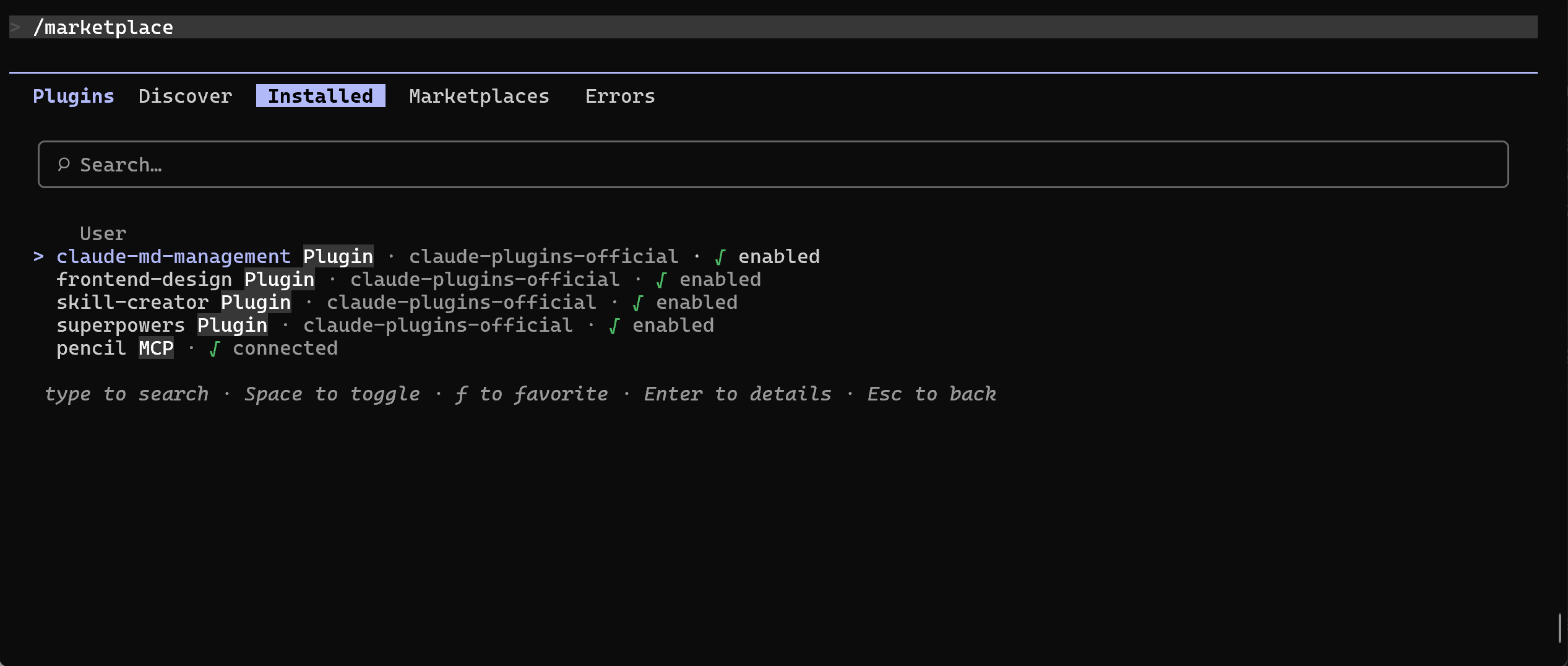This screenshot has width=1568, height=666.
Task: Click the green checkmark on claude-md-management row
Action: [720, 257]
